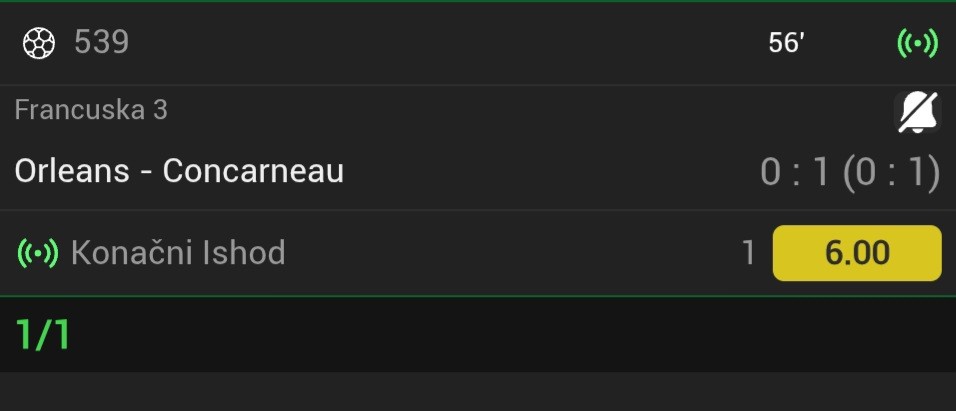Image resolution: width=956 pixels, height=411 pixels.
Task: Click the dark bar area right of 1/1
Action: pyautogui.click(x=500, y=334)
